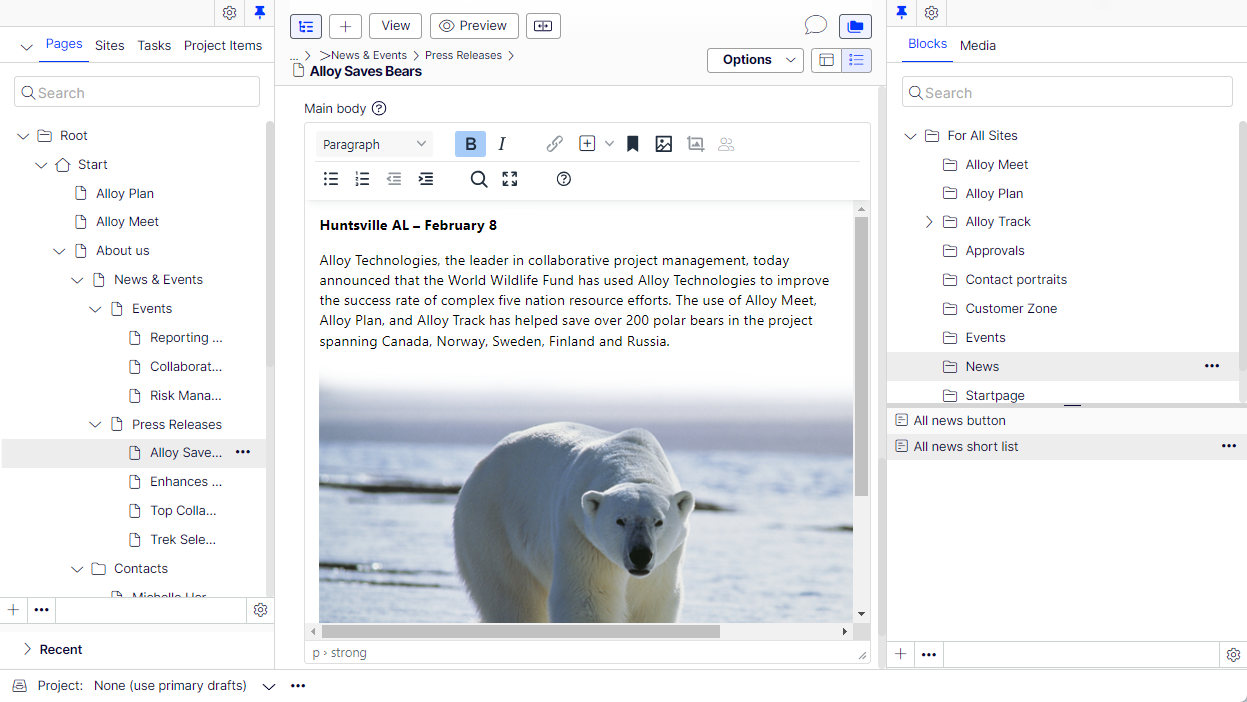
Task: Collapse the About us node
Action: [59, 251]
